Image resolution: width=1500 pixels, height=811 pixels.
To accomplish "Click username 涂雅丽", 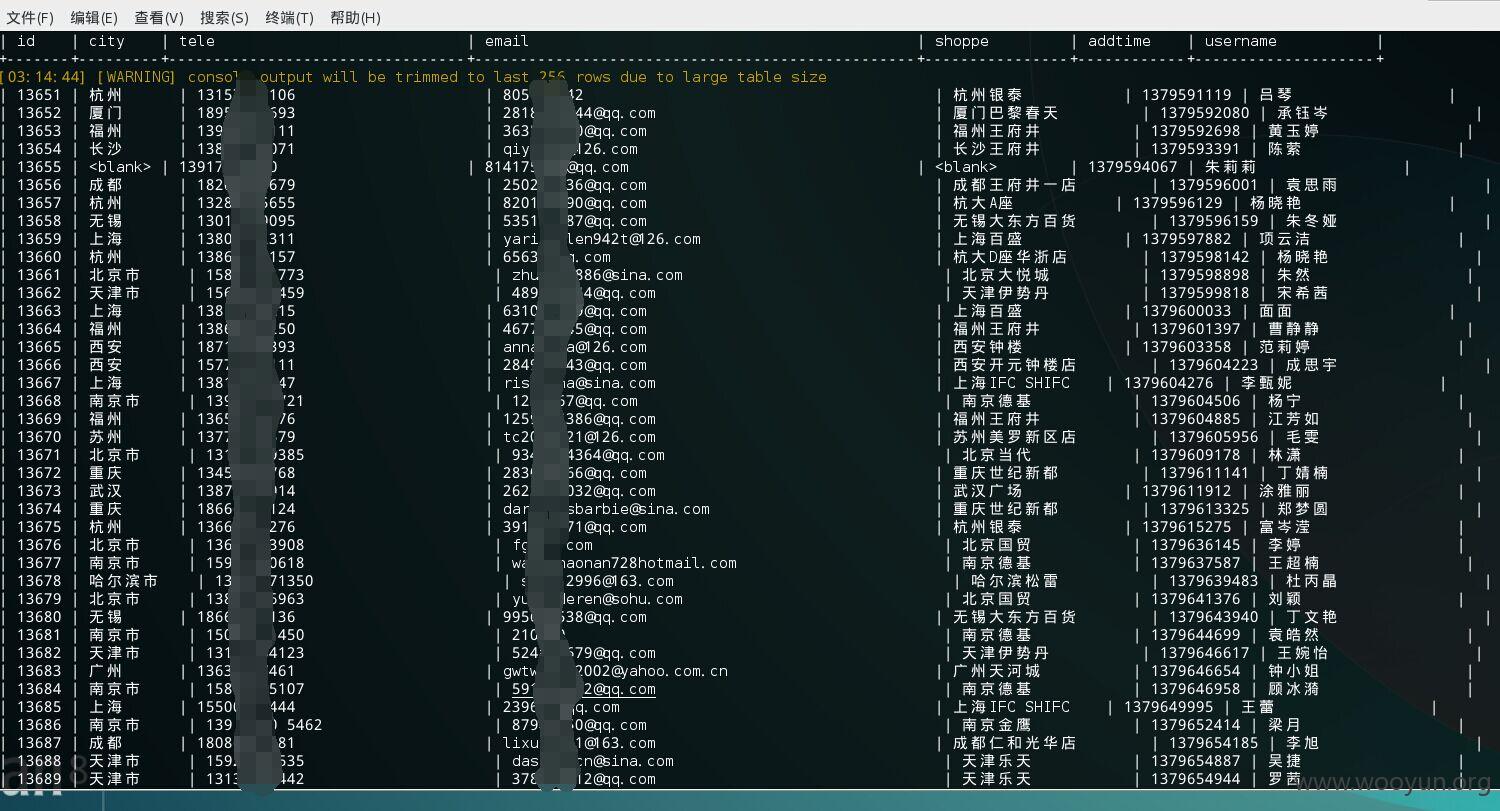I will pyautogui.click(x=1284, y=491).
